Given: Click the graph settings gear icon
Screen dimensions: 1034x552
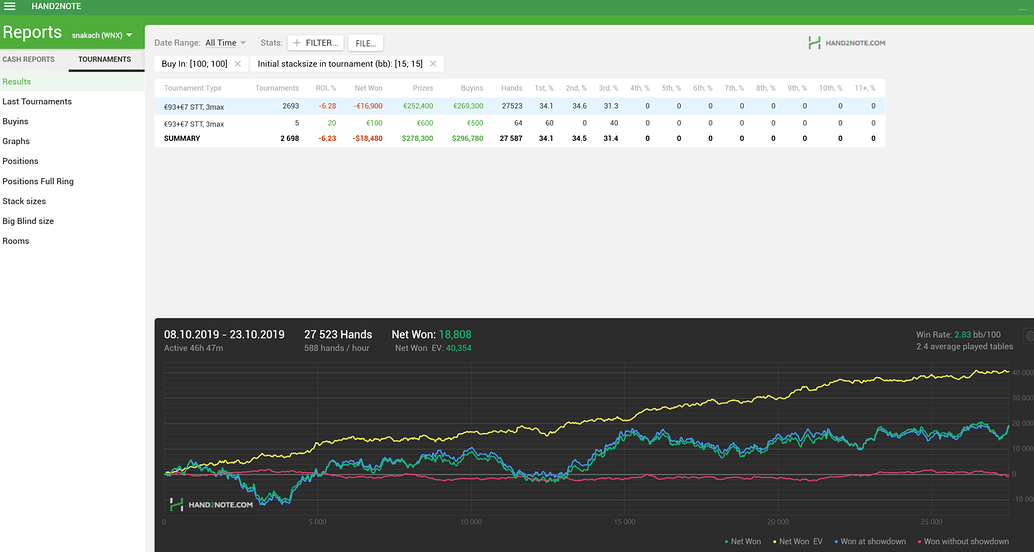Looking at the screenshot, I should coord(1029,337).
